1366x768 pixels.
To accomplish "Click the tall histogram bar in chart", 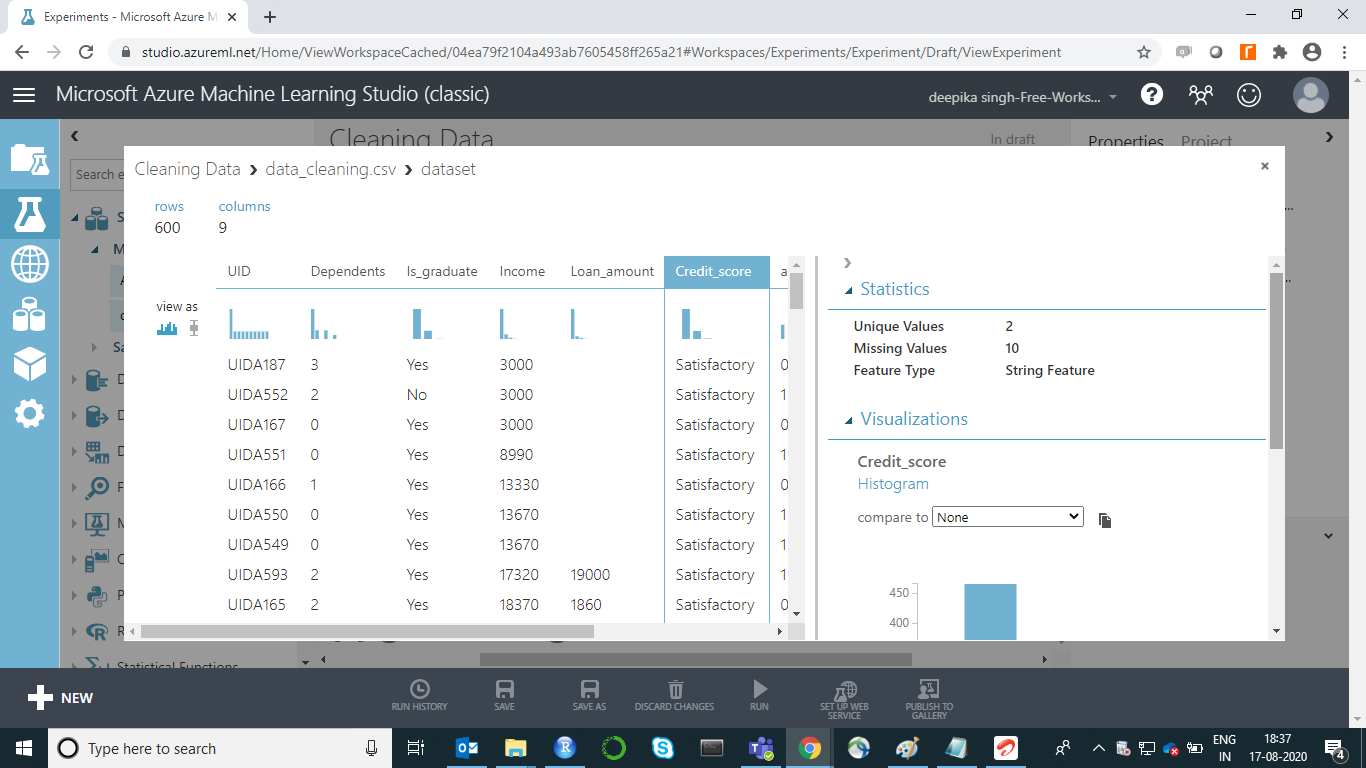I will pos(990,612).
